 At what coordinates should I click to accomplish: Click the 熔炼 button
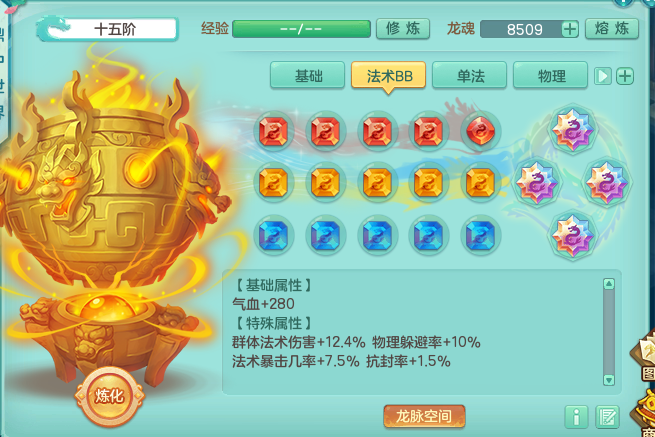[612, 29]
